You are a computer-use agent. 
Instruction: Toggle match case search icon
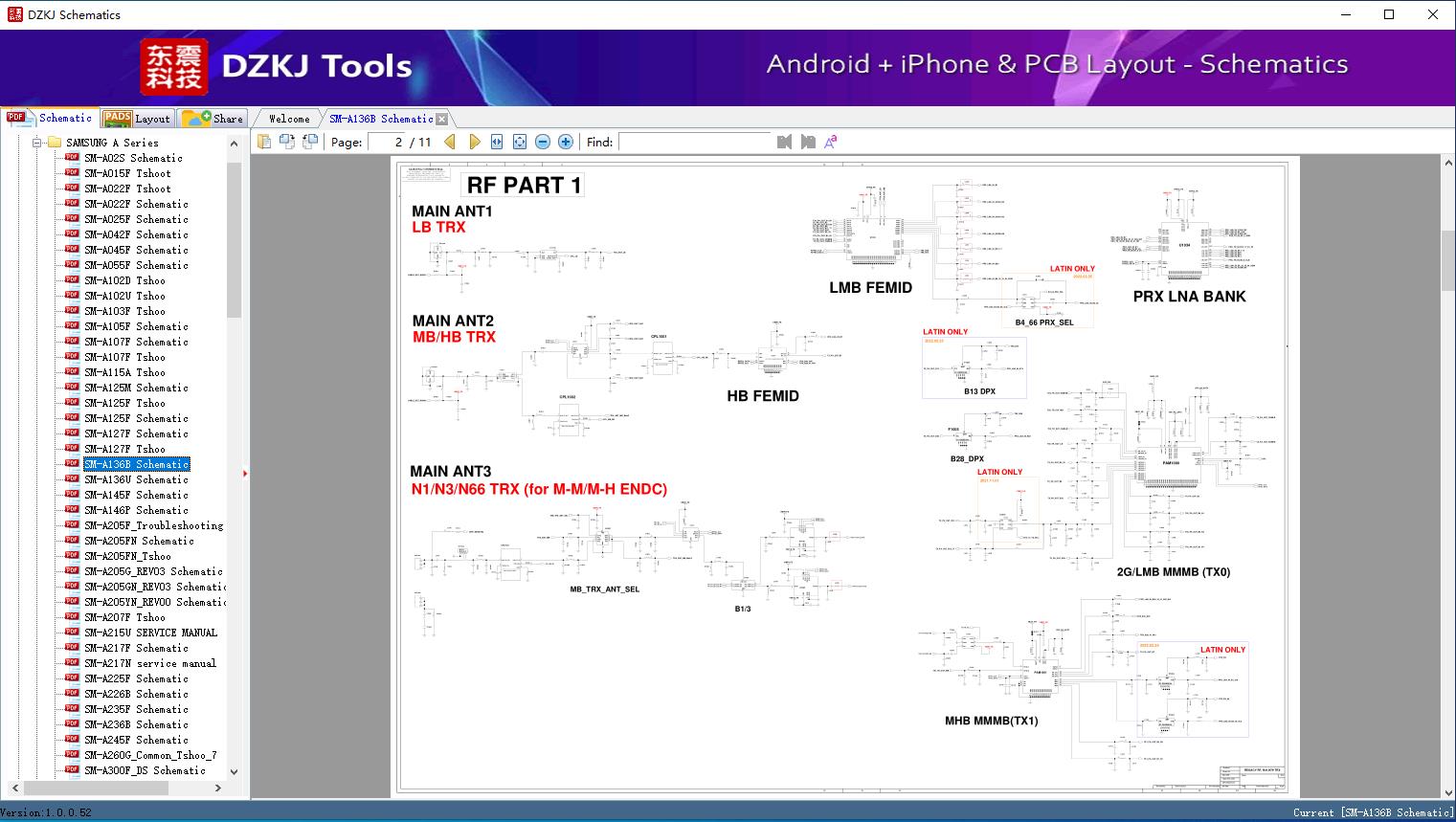coord(831,142)
